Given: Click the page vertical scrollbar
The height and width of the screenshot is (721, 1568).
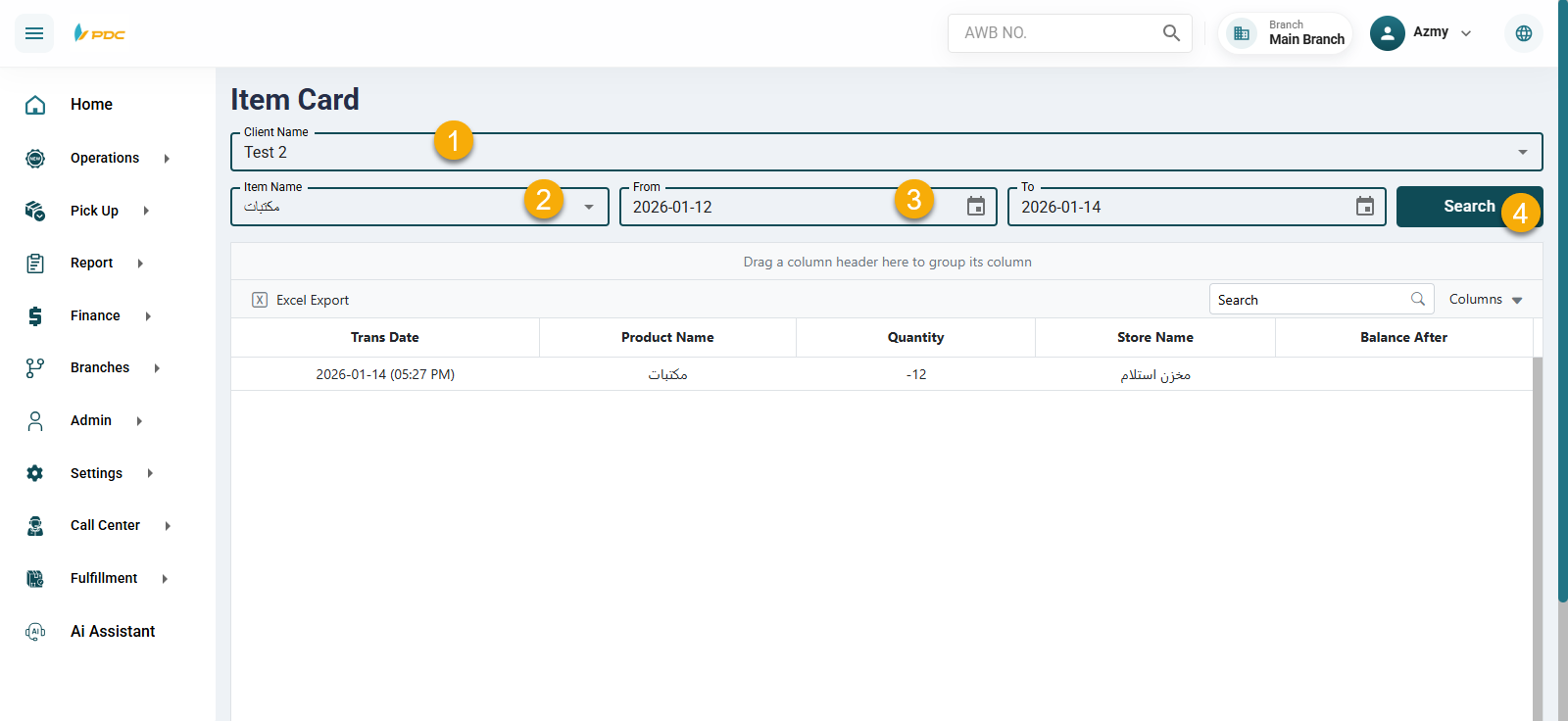Looking at the screenshot, I should click(1563, 300).
